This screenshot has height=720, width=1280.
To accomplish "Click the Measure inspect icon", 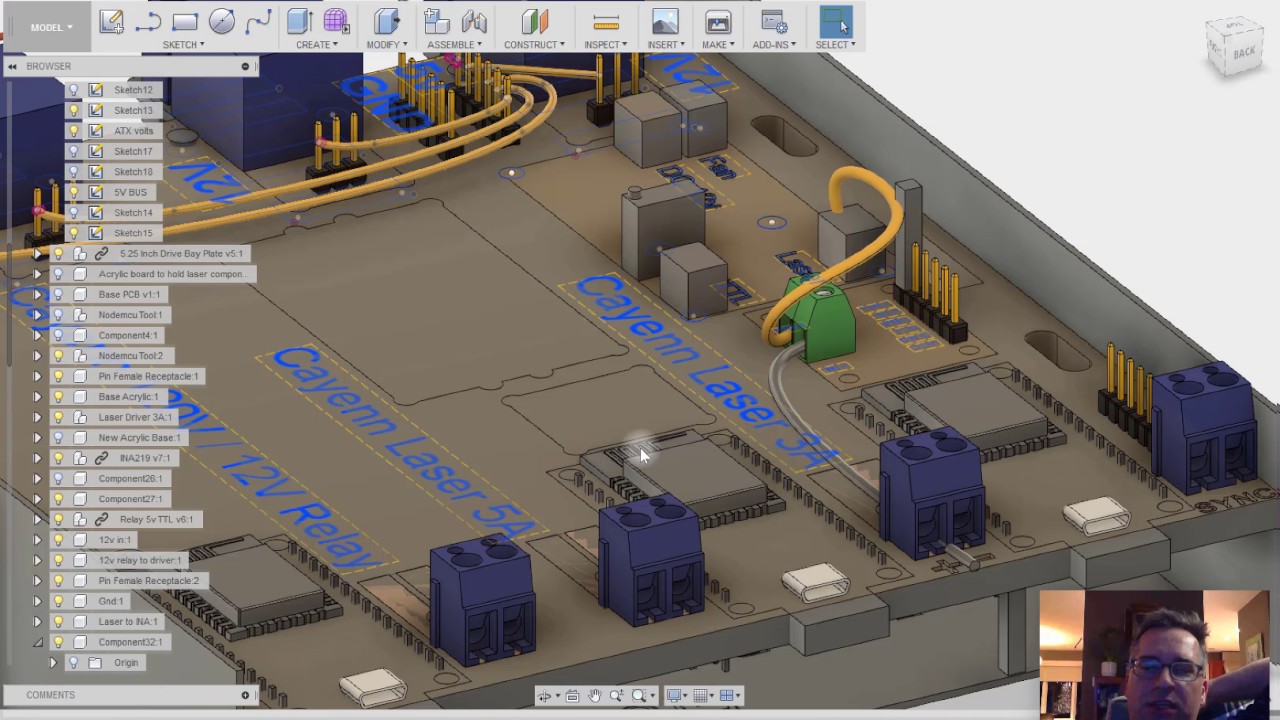I will tap(605, 21).
